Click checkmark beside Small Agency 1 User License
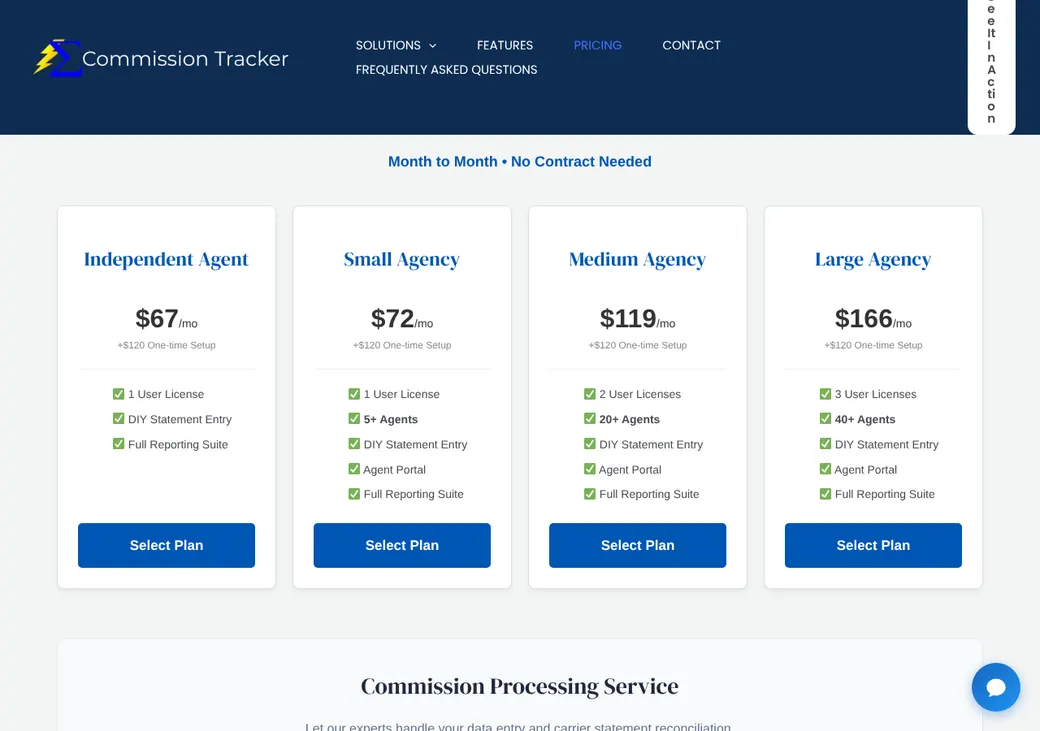Image resolution: width=1040 pixels, height=731 pixels. [x=354, y=394]
